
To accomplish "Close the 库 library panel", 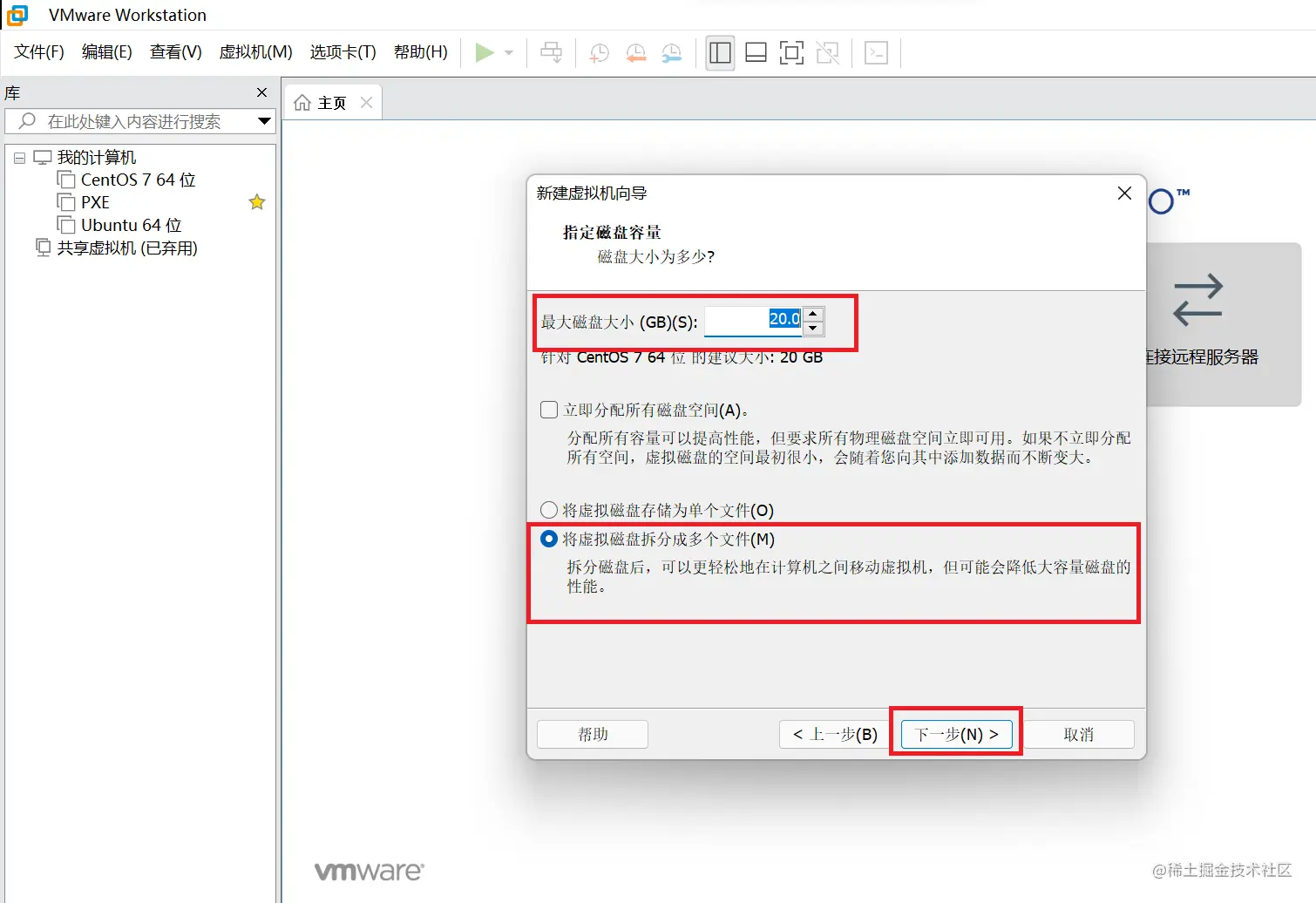I will click(x=261, y=92).
